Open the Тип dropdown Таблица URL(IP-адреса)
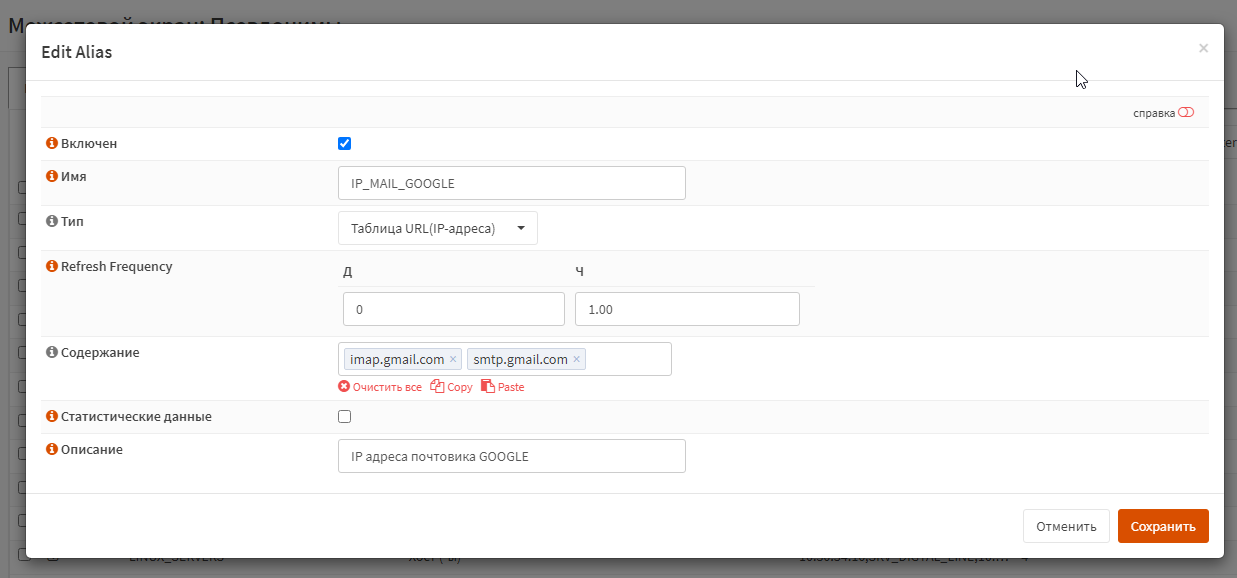 [438, 228]
